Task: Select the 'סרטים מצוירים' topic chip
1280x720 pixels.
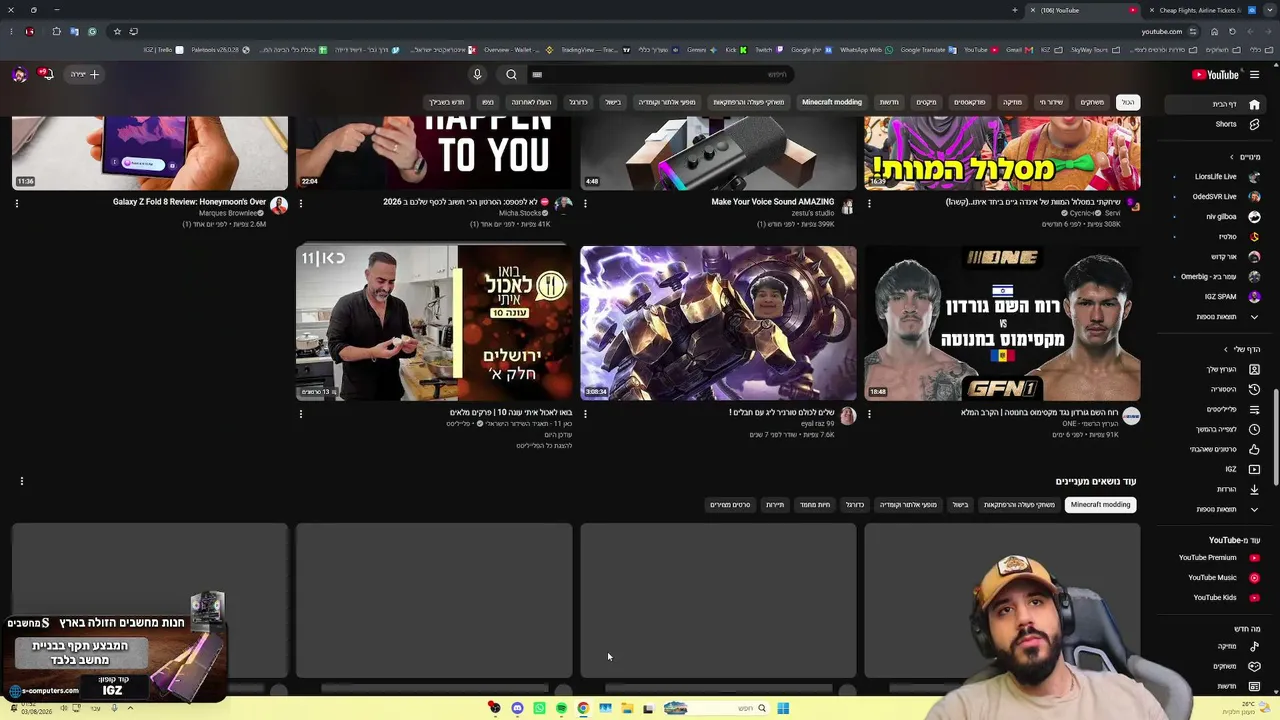Action: click(730, 505)
